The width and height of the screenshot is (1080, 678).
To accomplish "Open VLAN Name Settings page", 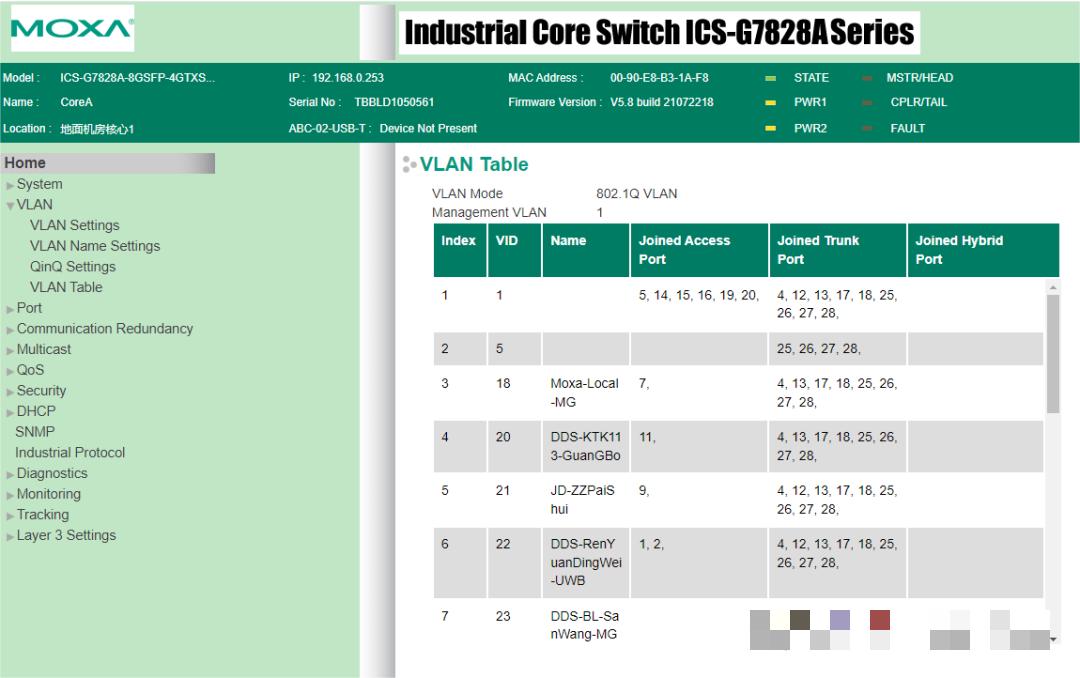I will (95, 246).
